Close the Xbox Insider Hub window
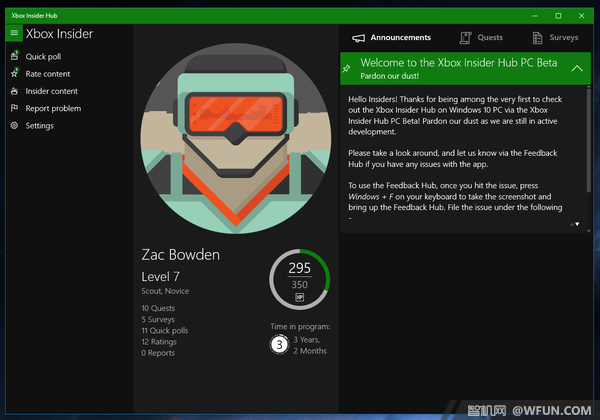 tap(582, 16)
